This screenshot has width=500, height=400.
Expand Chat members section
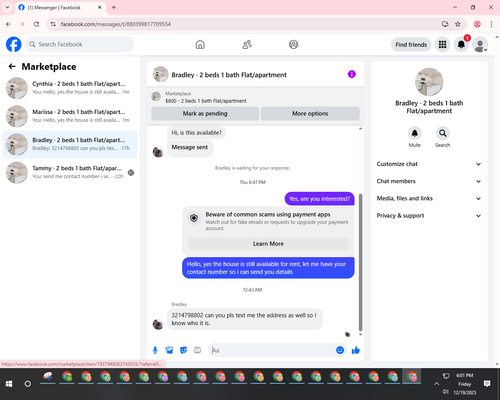(429, 181)
